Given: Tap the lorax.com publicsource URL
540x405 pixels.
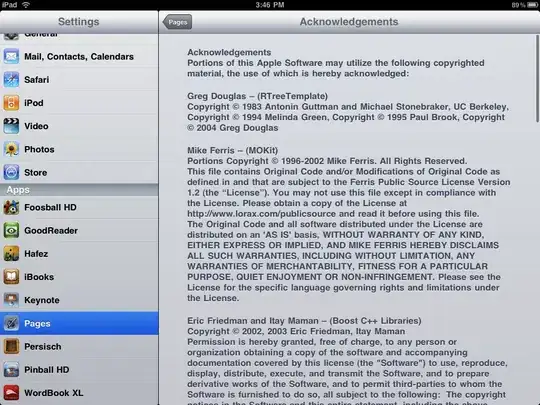Looking at the screenshot, I should click(x=261, y=214).
